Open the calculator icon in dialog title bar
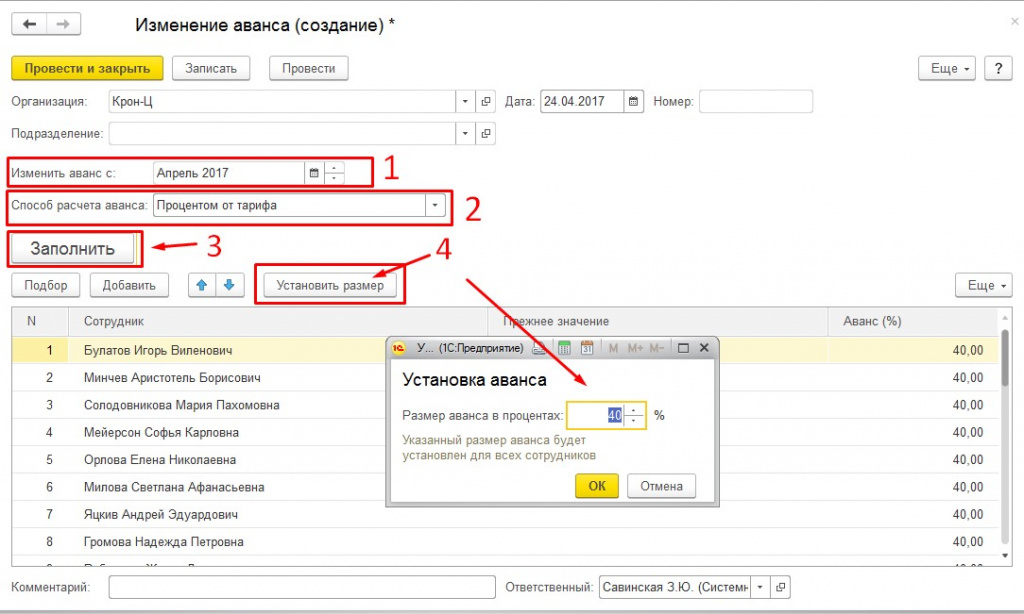Image resolution: width=1024 pixels, height=614 pixels. (x=564, y=348)
